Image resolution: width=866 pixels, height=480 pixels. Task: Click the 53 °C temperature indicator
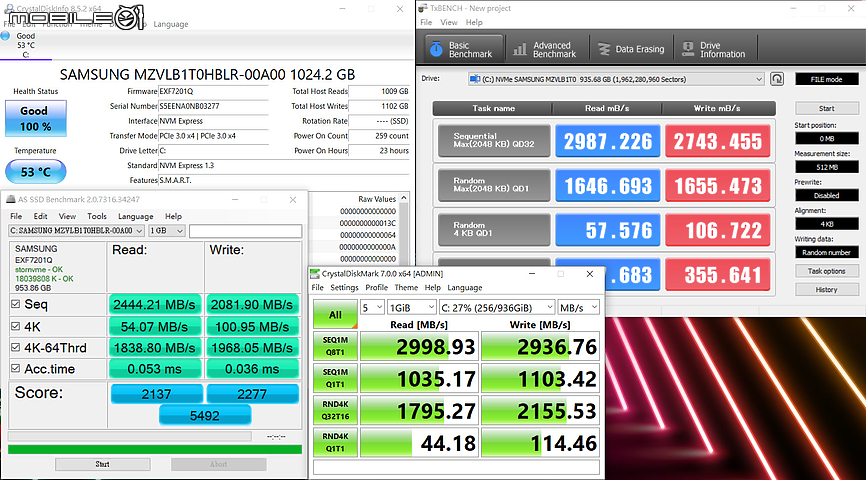[x=36, y=172]
